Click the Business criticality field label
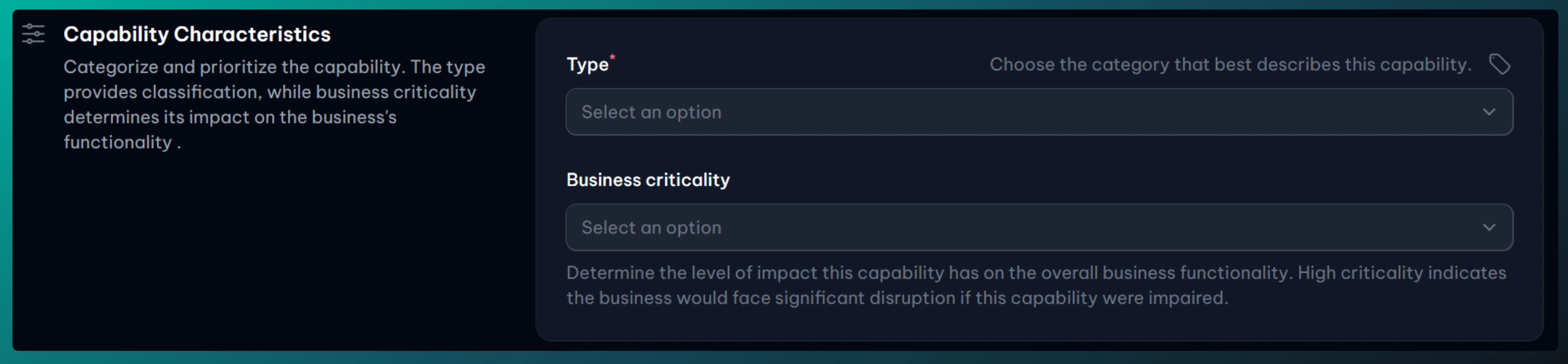1568x364 pixels. coord(648,180)
